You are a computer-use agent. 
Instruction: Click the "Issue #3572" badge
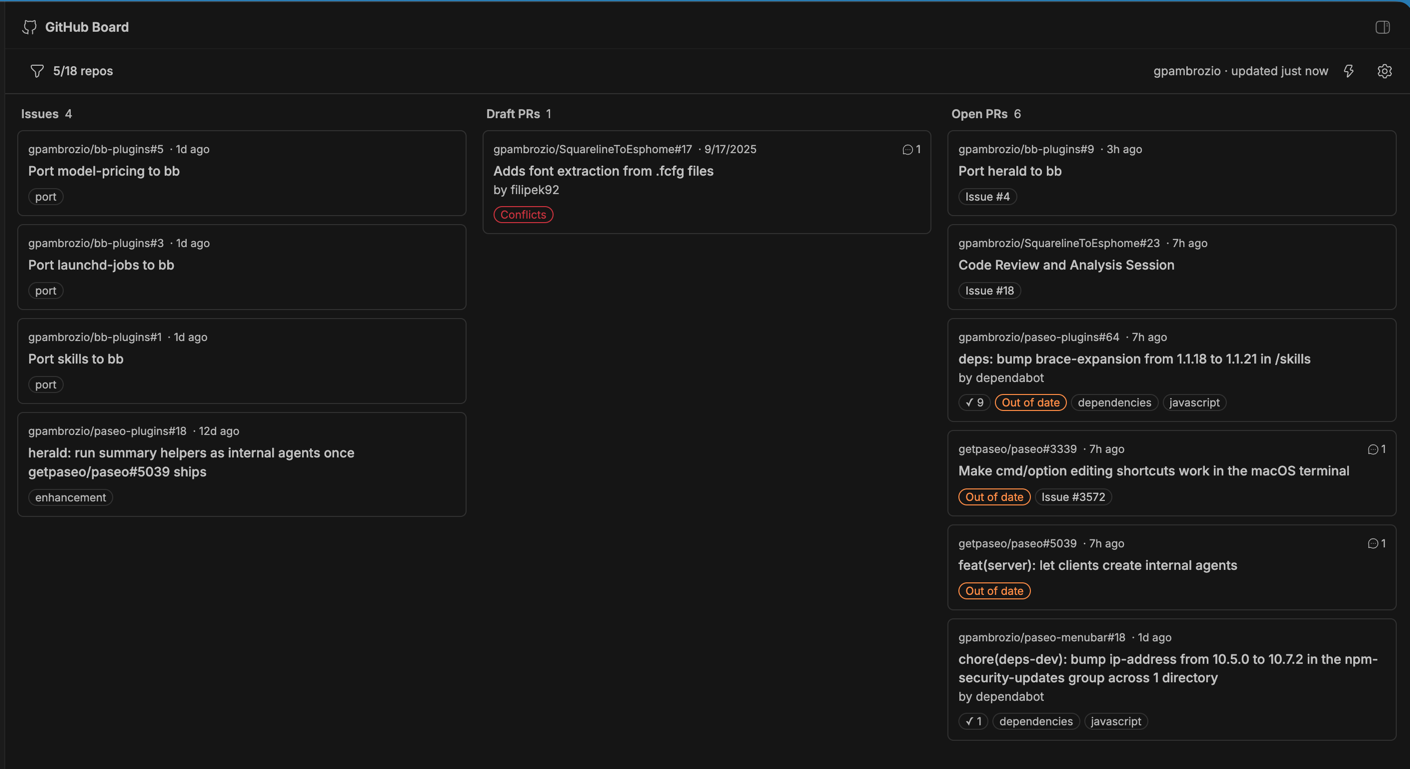[x=1073, y=497]
